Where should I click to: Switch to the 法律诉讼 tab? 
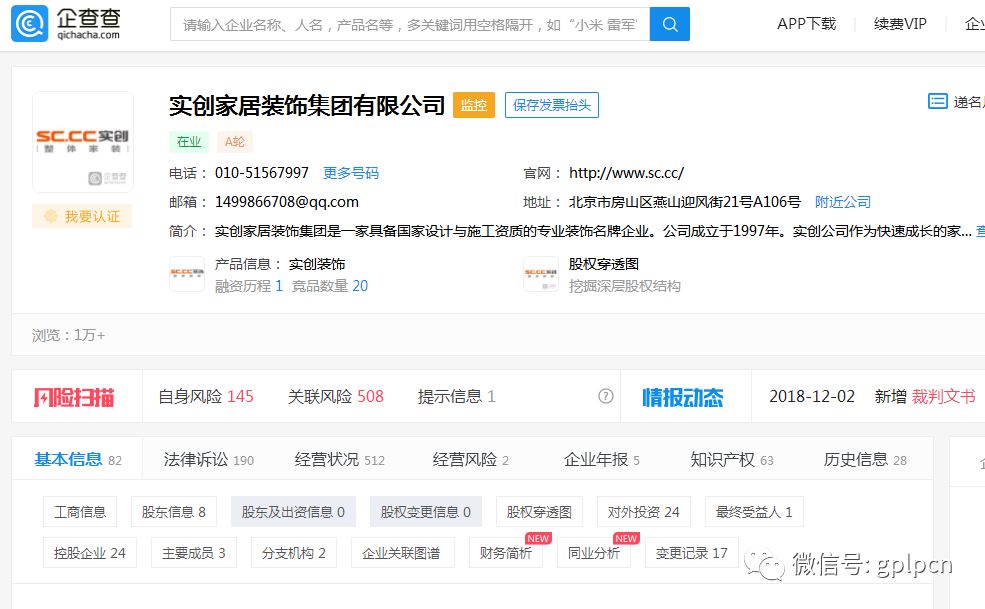(x=209, y=459)
